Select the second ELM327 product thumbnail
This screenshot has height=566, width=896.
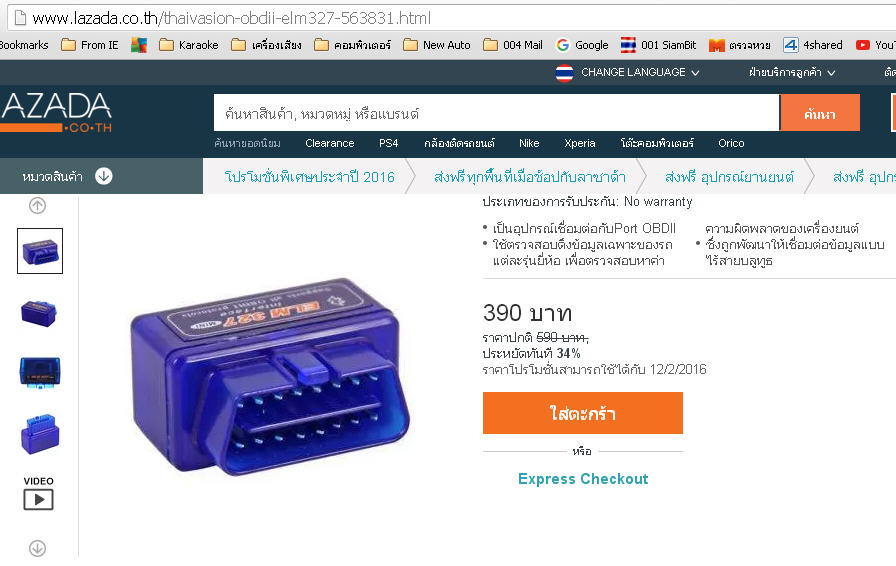pos(39,313)
